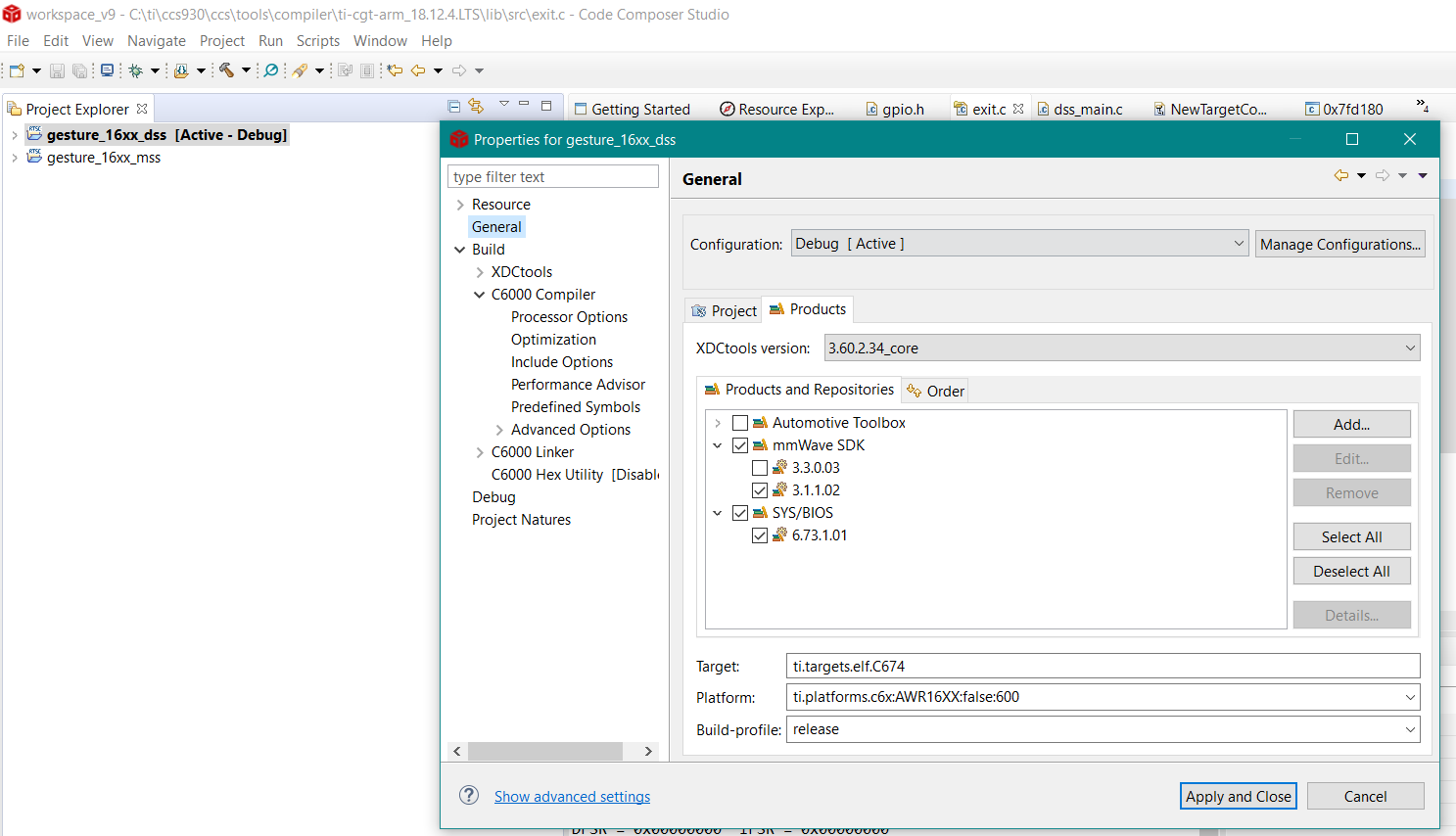Click Manage Configurations button

[1339, 244]
